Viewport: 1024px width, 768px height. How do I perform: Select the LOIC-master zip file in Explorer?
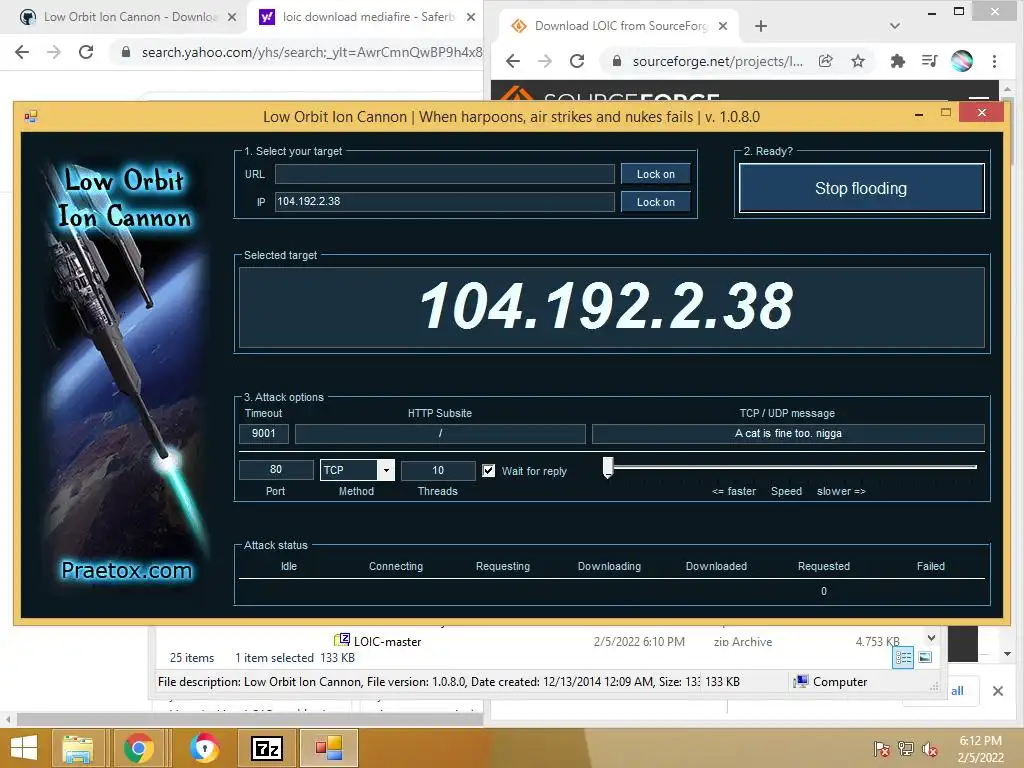click(x=387, y=641)
